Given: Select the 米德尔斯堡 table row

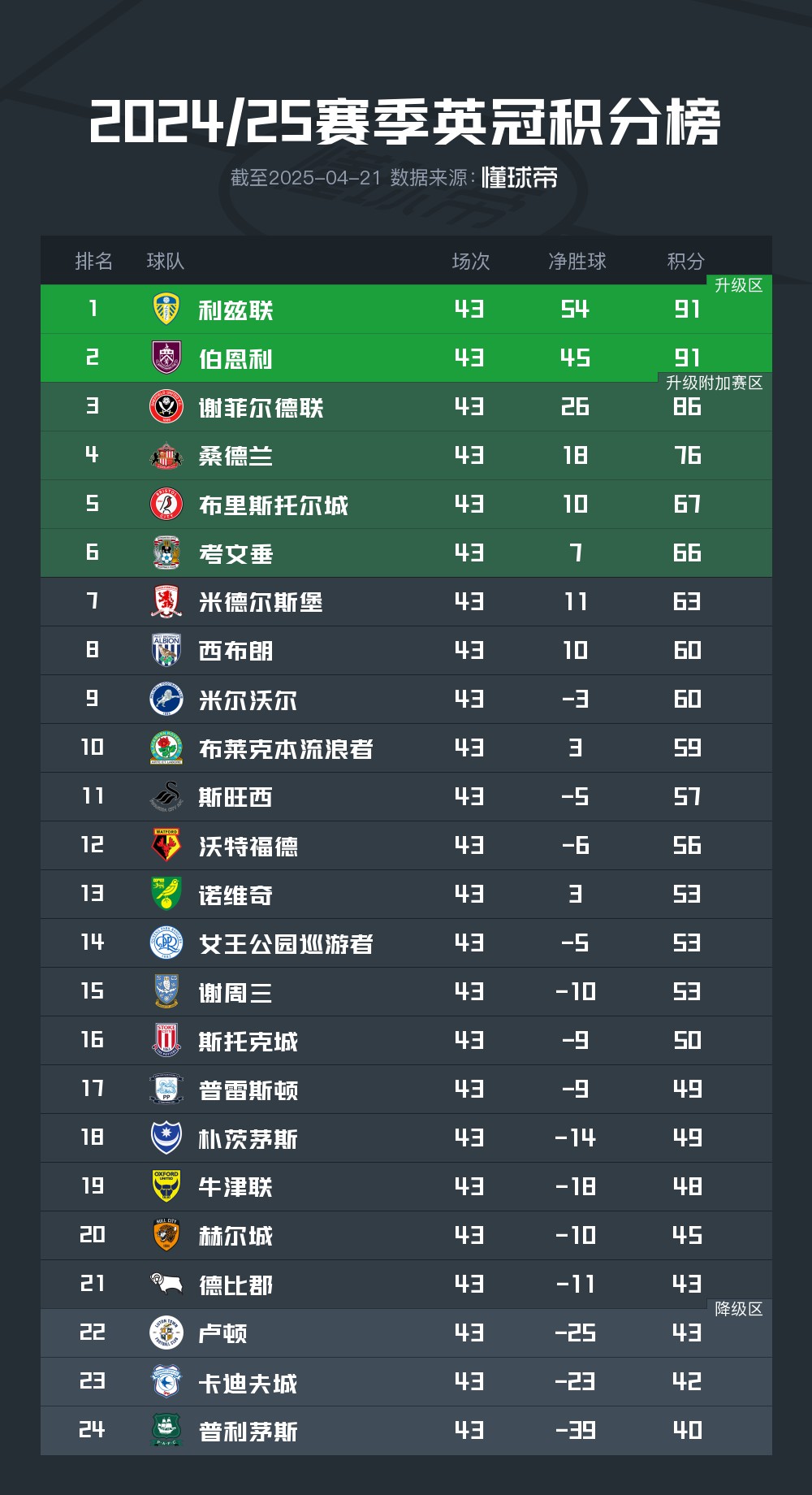Looking at the screenshot, I should [x=406, y=601].
